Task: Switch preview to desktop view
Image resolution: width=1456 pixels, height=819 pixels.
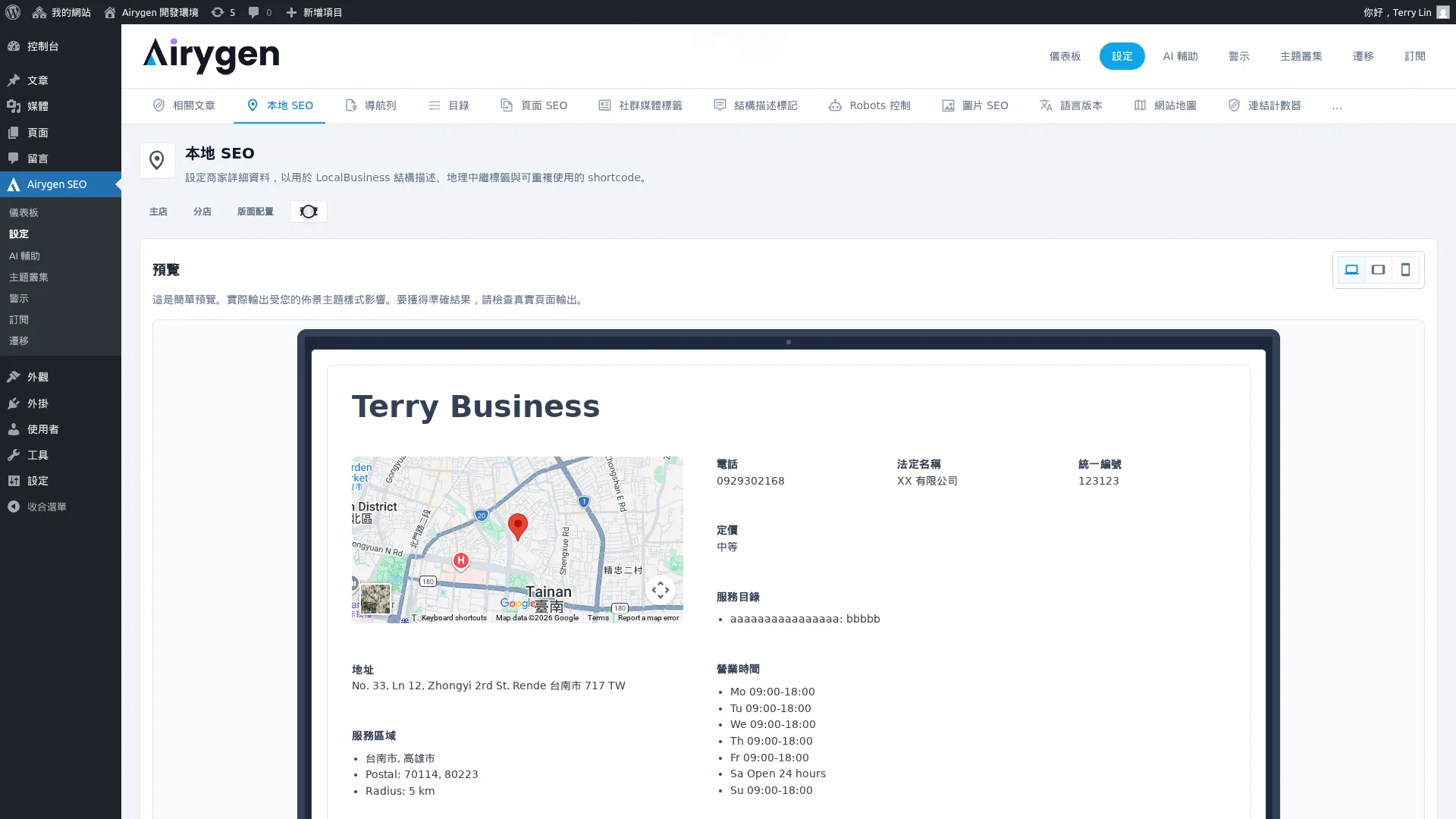Action: tap(1351, 270)
